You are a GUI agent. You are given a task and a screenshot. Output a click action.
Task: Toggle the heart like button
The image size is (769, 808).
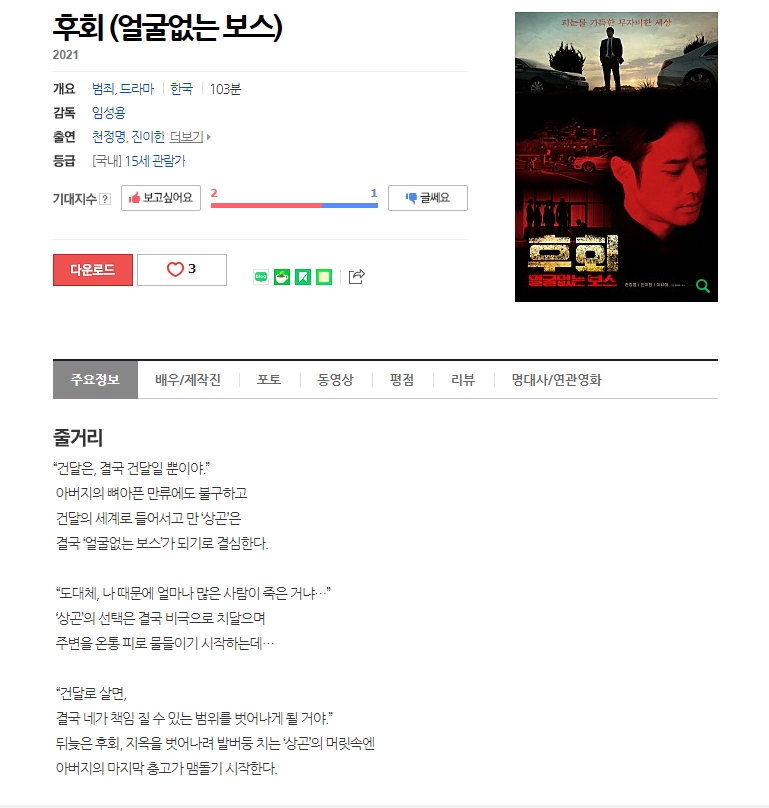182,270
